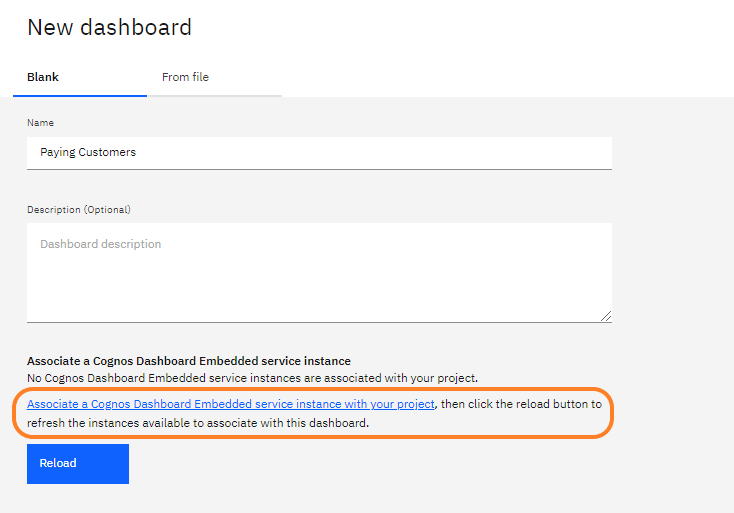The image size is (734, 513).
Task: Click the bold Associate service instance heading
Action: [189, 361]
